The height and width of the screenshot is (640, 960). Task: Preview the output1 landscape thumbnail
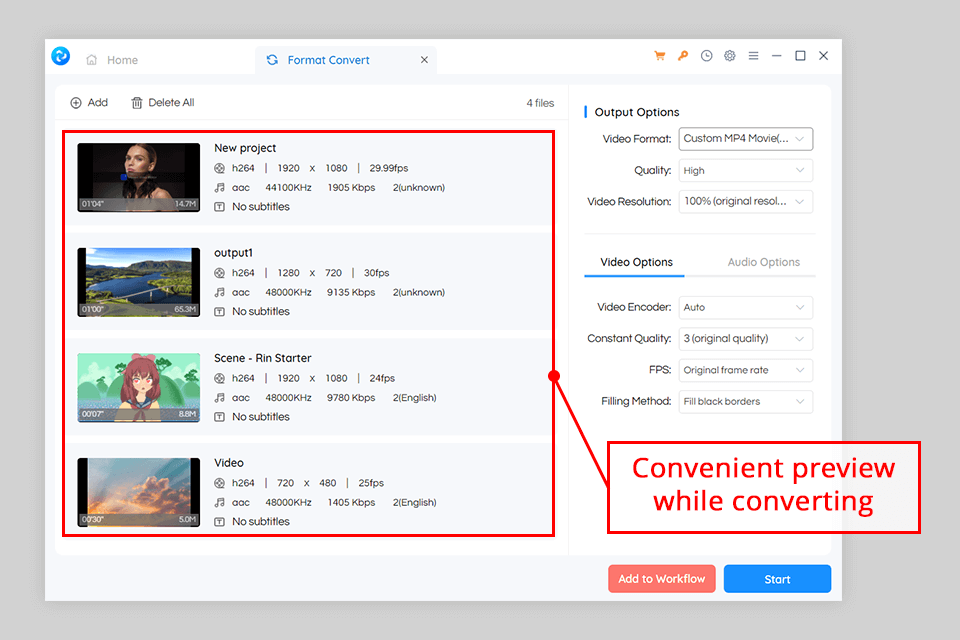pos(138,282)
